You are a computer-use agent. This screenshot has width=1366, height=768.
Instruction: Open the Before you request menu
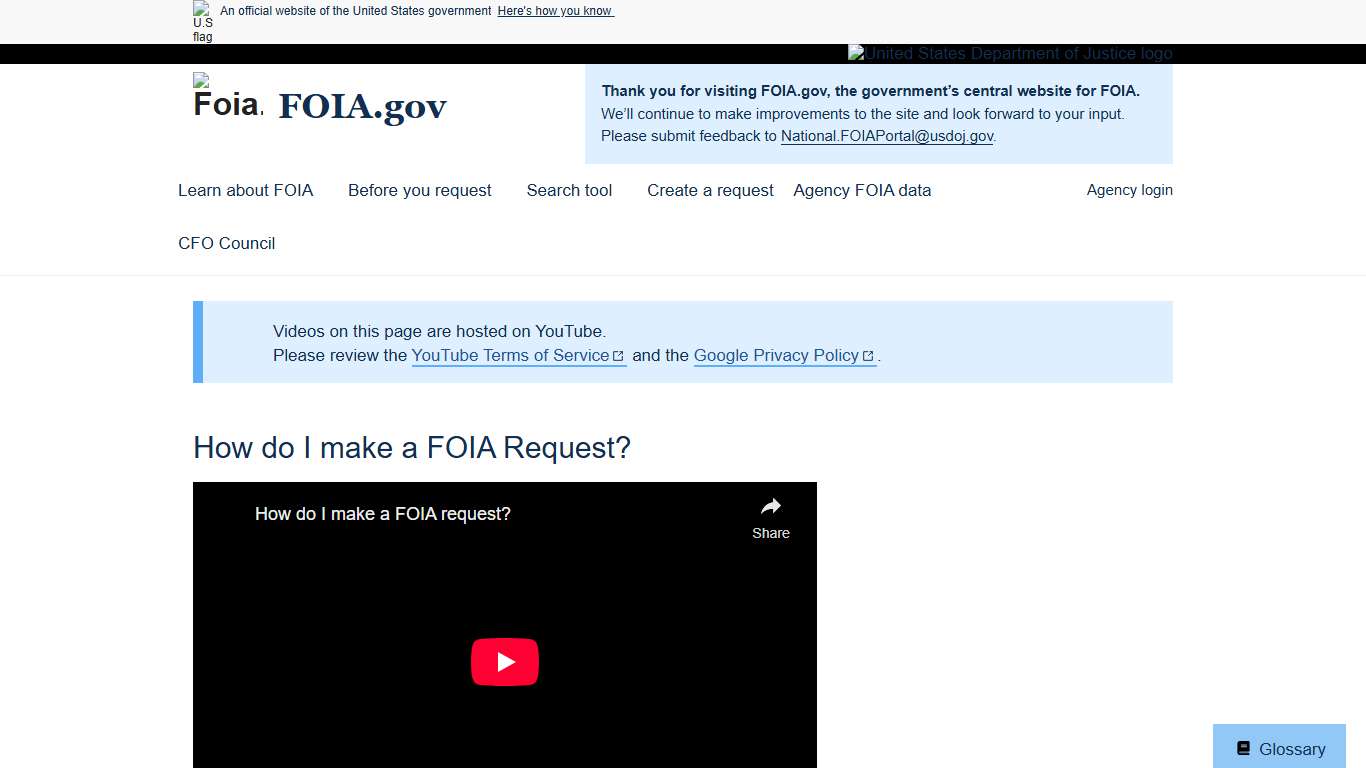coord(419,190)
